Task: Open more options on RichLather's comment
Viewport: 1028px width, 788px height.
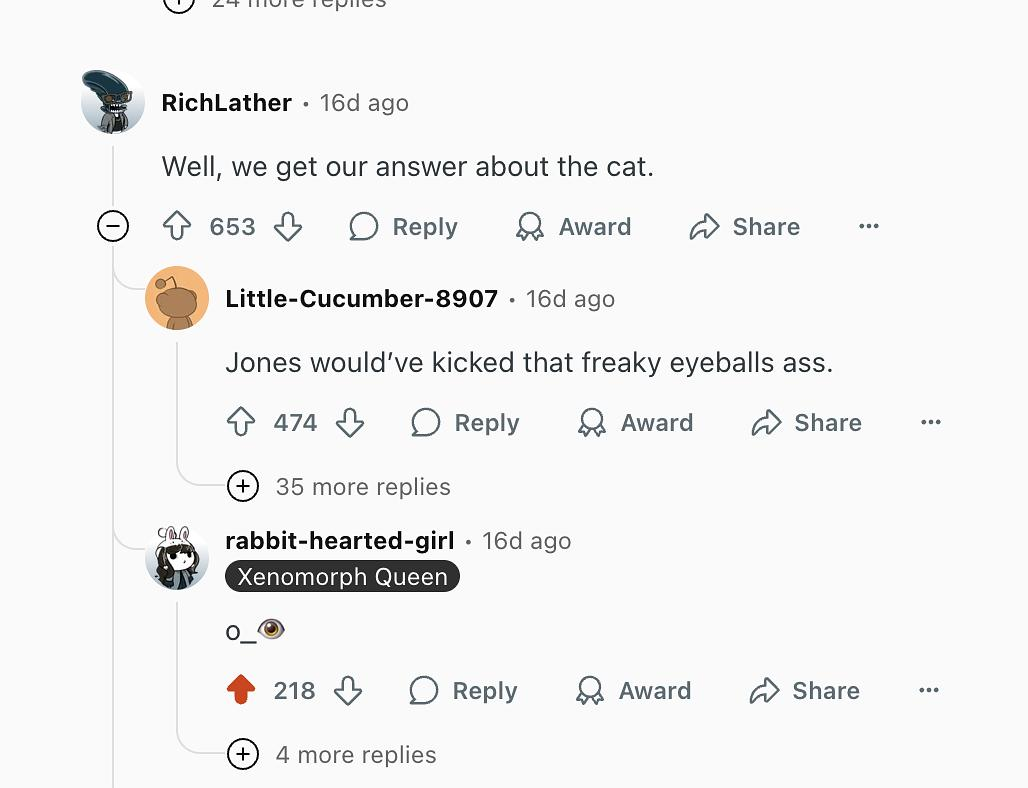Action: (869, 227)
